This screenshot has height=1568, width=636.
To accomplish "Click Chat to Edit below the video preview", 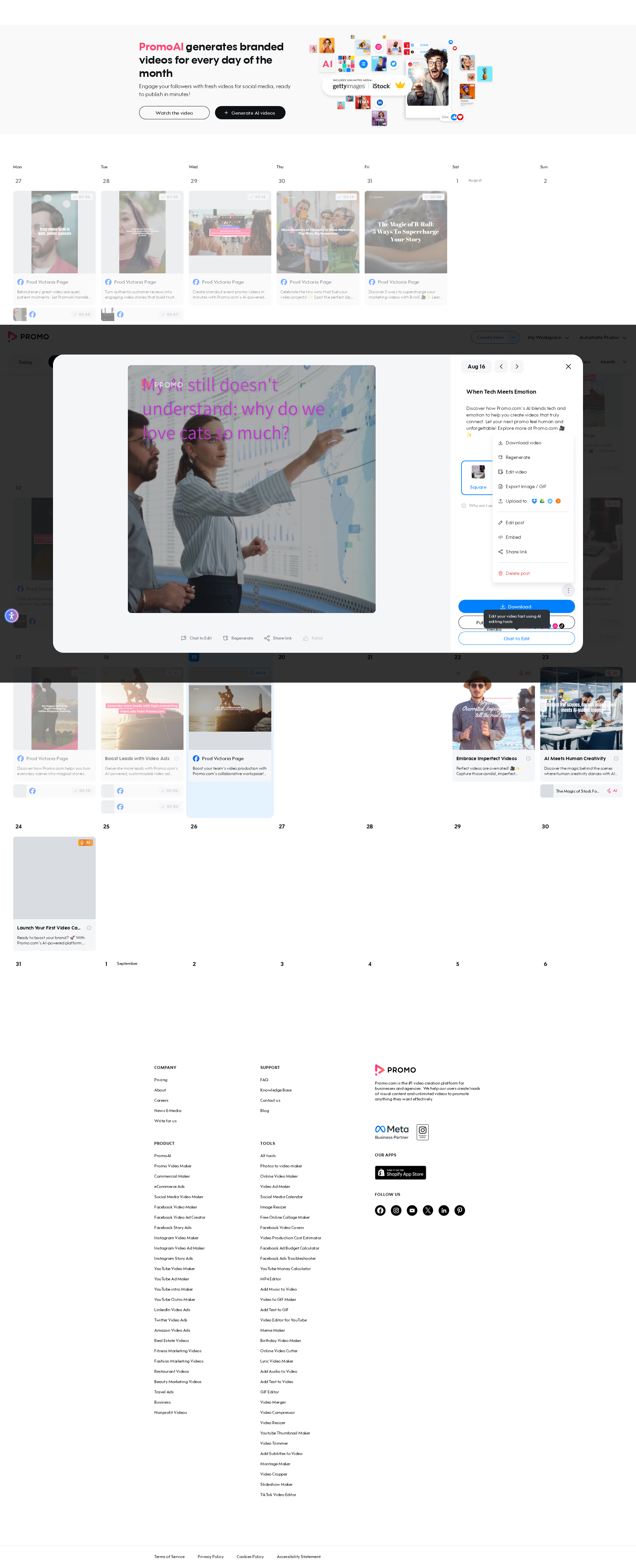I will pos(196,638).
